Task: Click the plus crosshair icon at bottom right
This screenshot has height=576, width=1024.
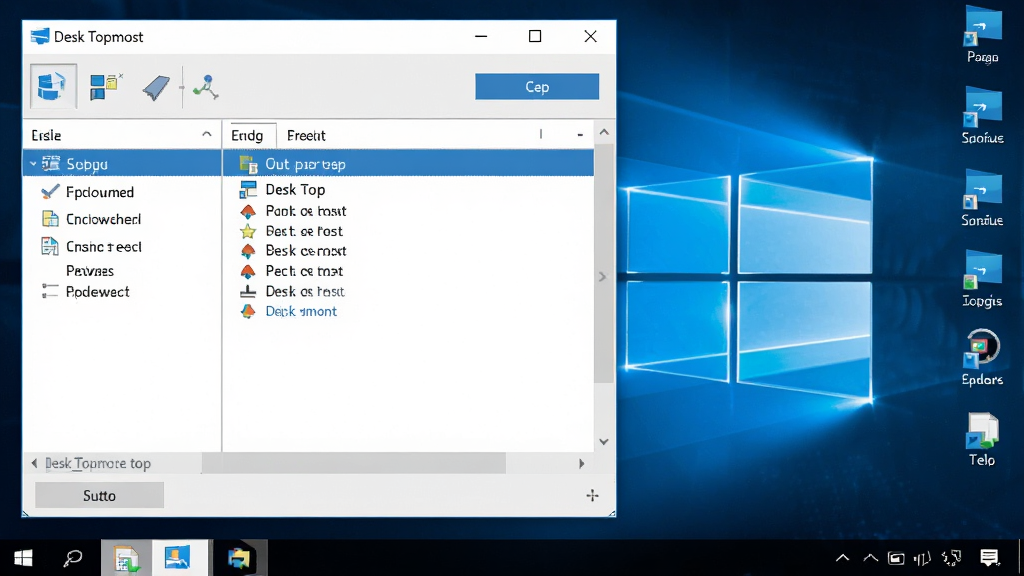Action: tap(592, 496)
